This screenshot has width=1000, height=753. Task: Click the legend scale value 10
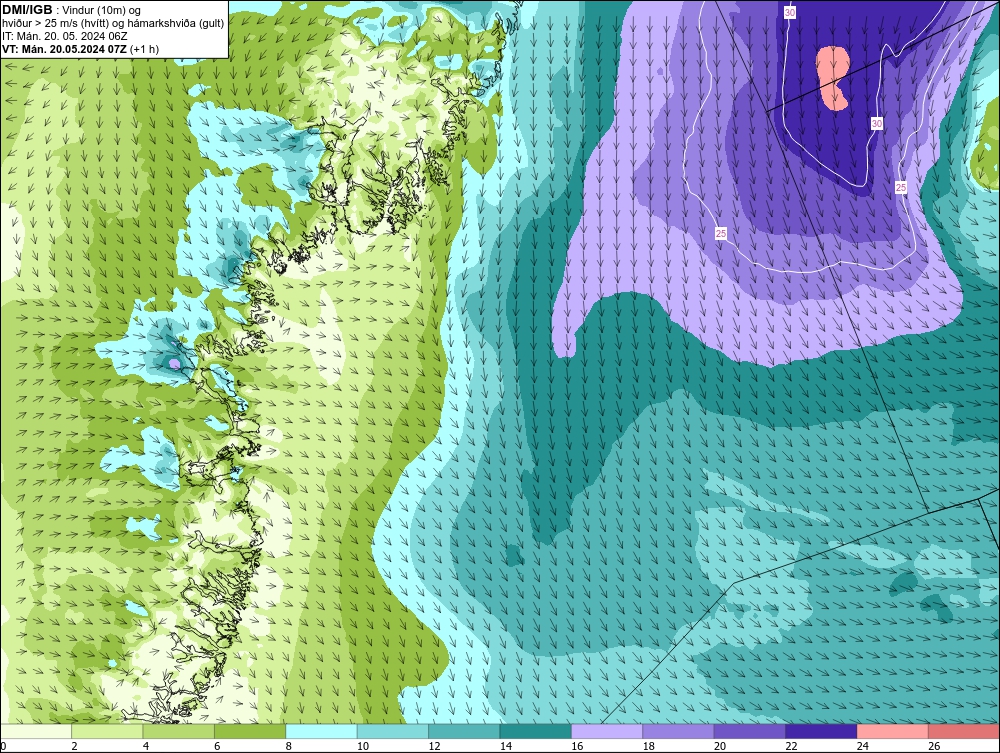point(362,746)
